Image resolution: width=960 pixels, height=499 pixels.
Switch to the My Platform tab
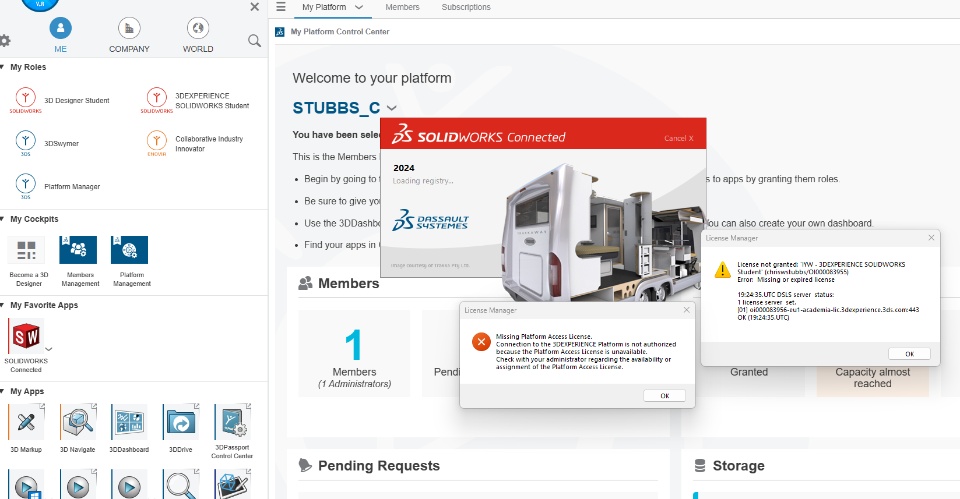click(324, 7)
